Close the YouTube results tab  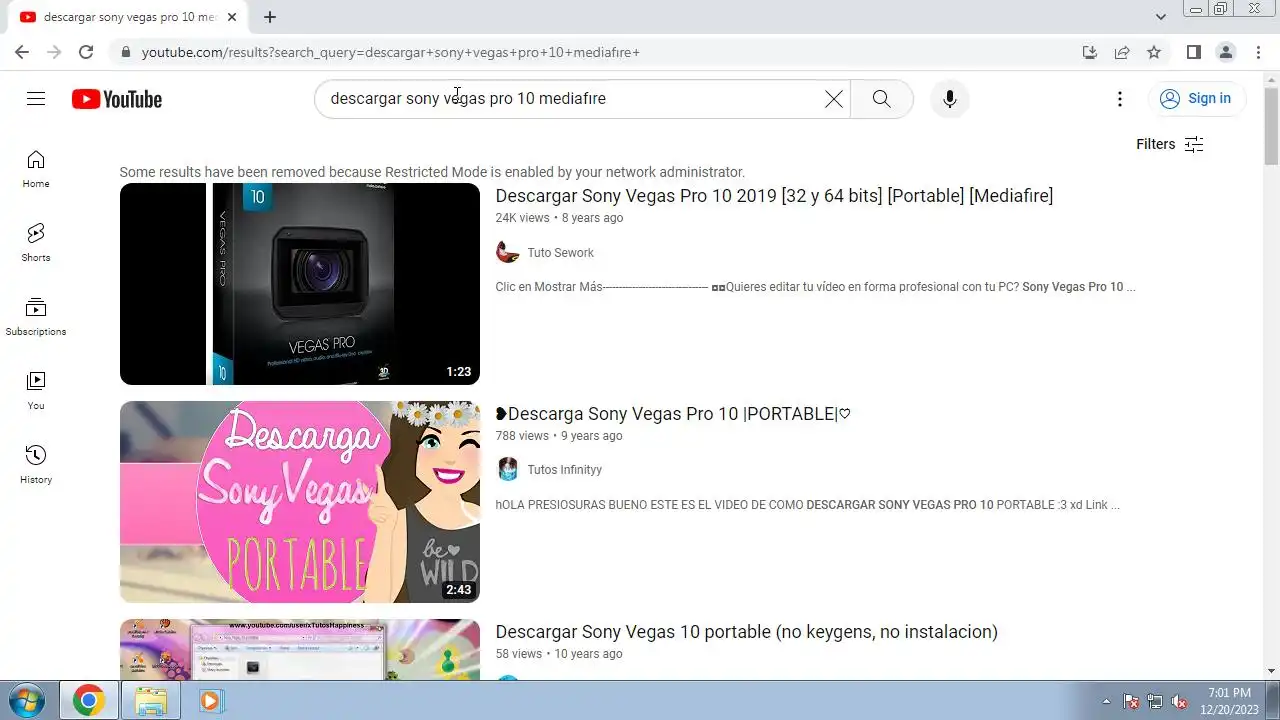coord(233,17)
